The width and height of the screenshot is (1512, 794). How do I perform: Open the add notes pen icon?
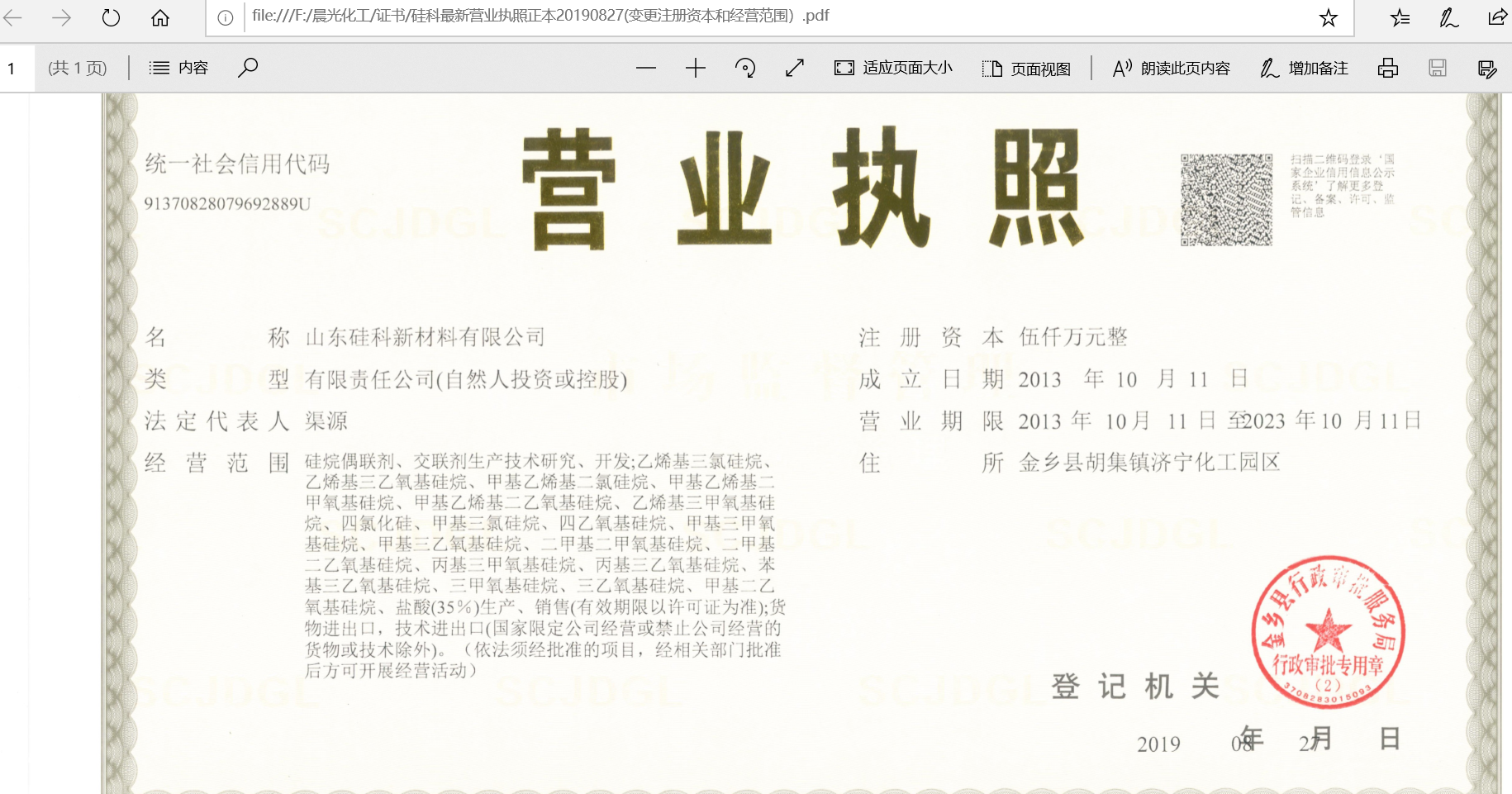pyautogui.click(x=1448, y=17)
